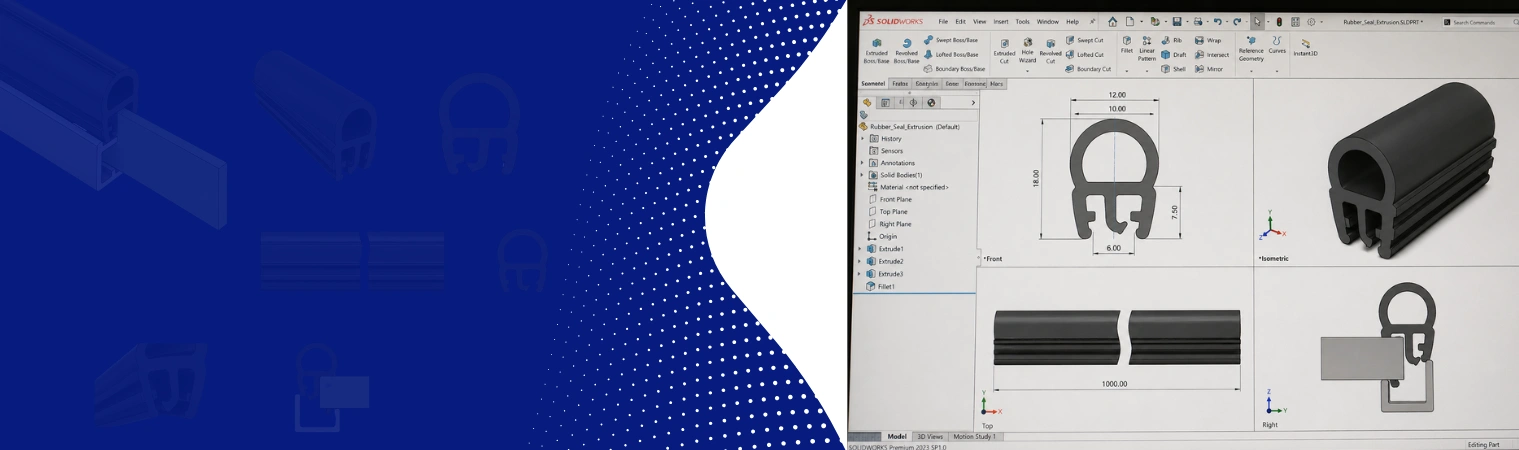Activate the Extruded Cut tool
The width and height of the screenshot is (1519, 450).
click(1004, 52)
